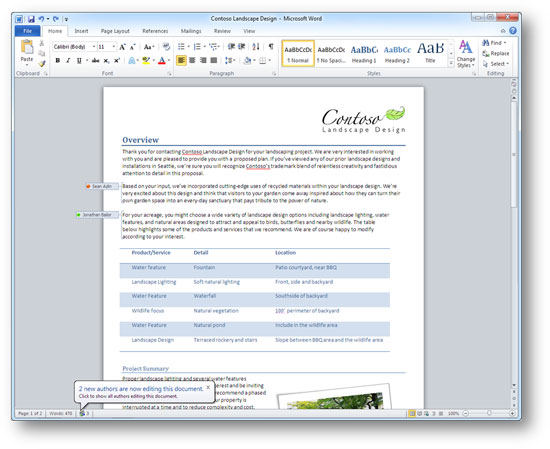Open the font size dropdown
This screenshot has height=449, width=550.
[x=114, y=47]
